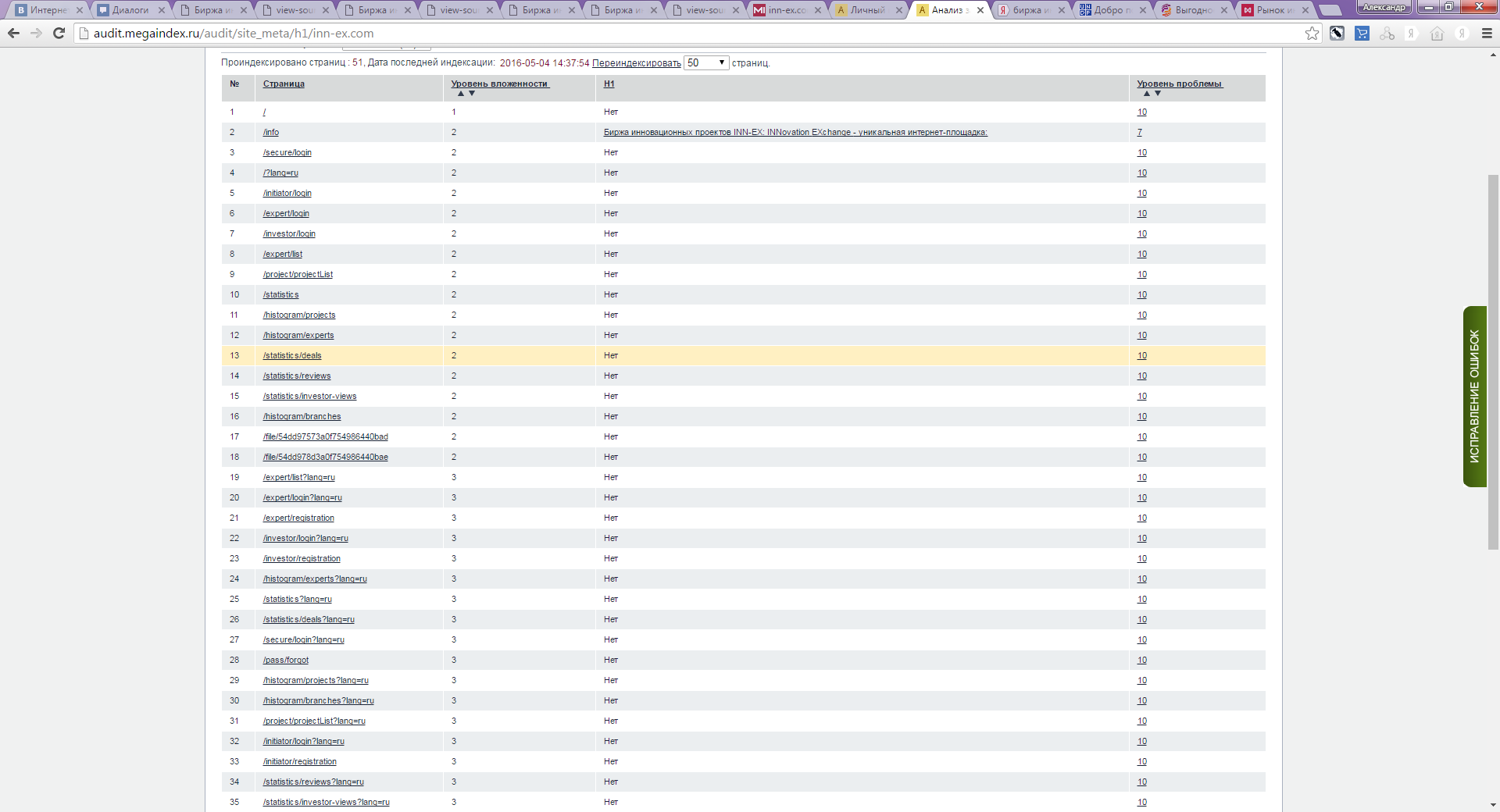Switch to the inn-ex.co tab

coord(786,10)
